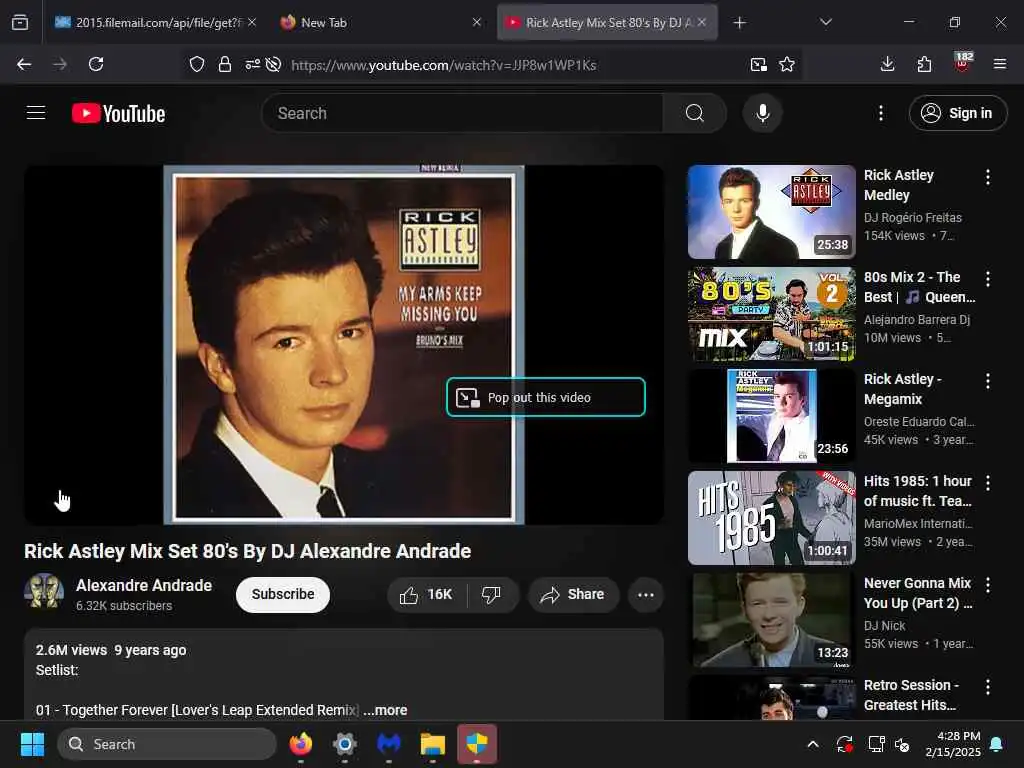Open new tab with plus button

click(x=739, y=23)
